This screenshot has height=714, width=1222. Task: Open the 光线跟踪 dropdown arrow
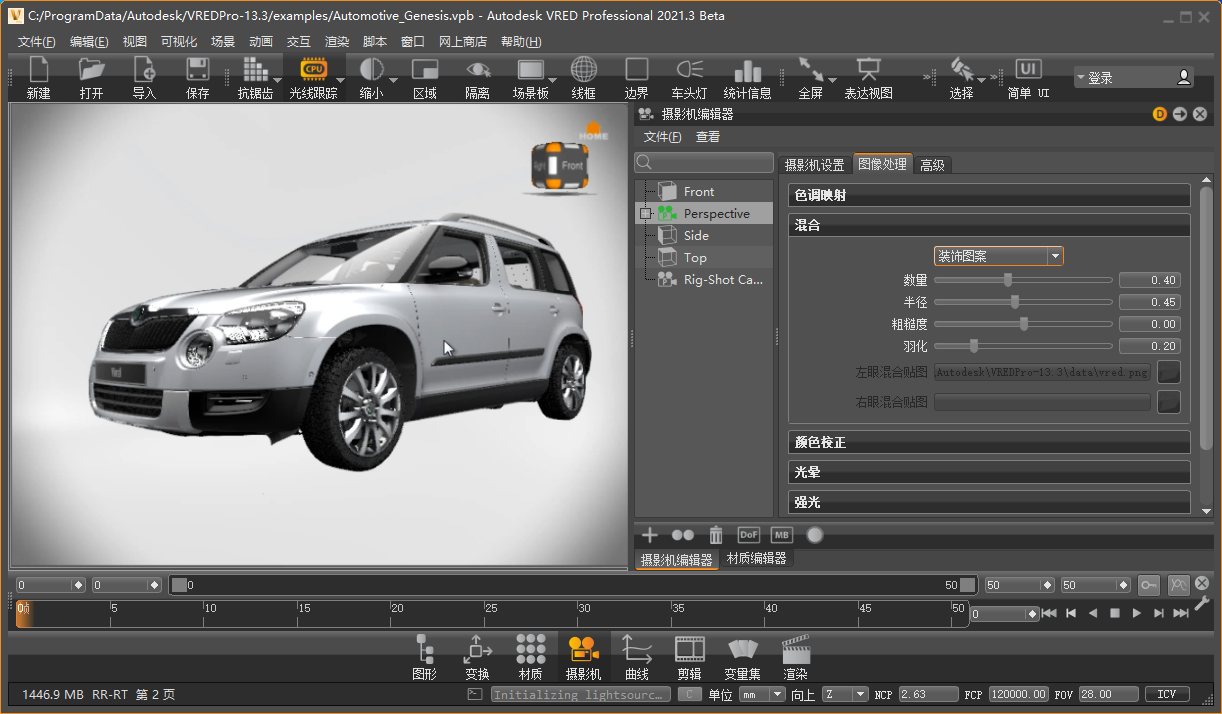(x=340, y=80)
